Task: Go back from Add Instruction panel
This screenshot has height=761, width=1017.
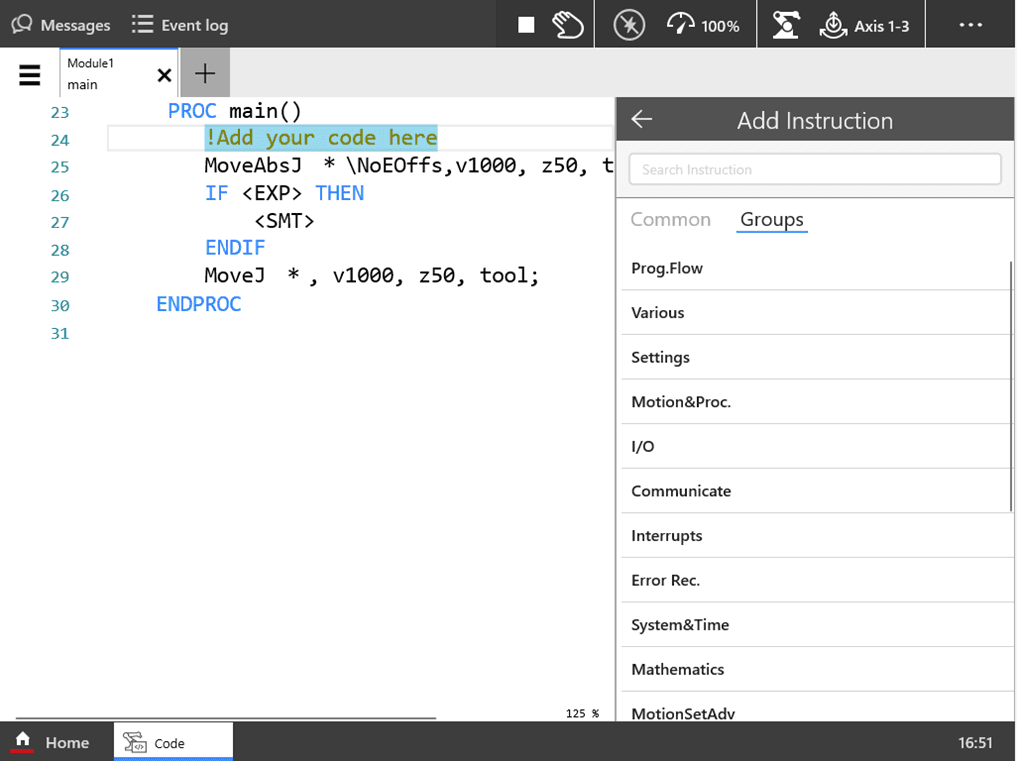Action: (641, 119)
